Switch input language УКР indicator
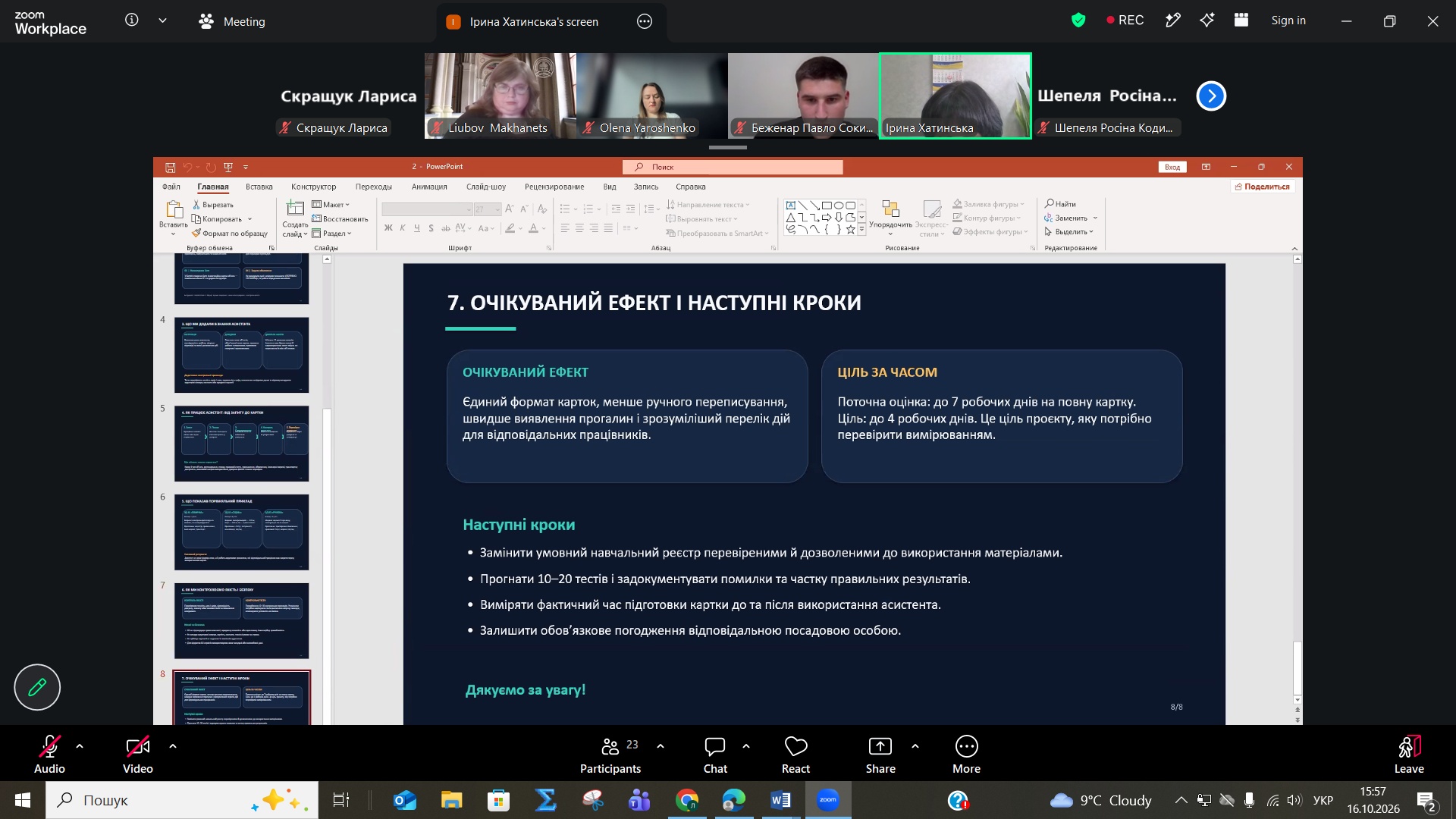The width and height of the screenshot is (1456, 819). coord(1323,800)
